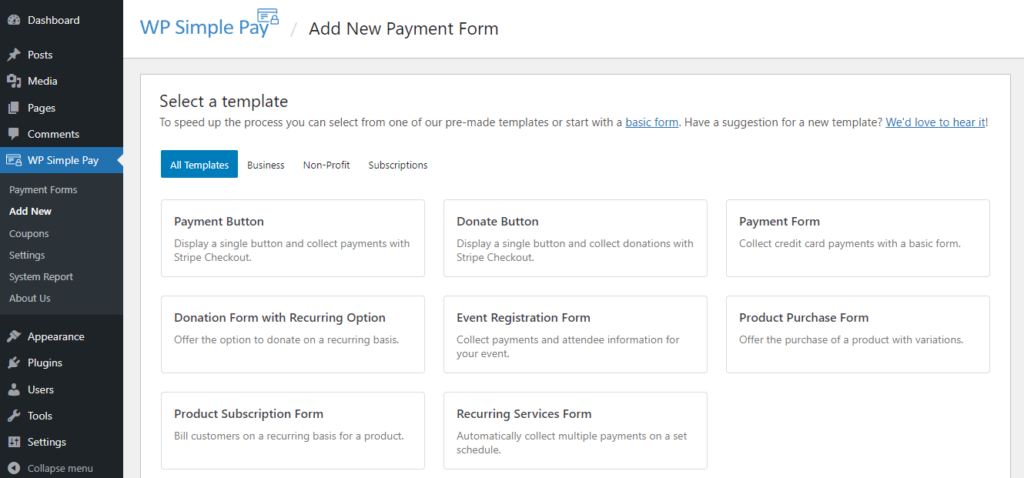Screen dimensions: 1024x478
Task: Choose the Product Purchase Form template
Action: [858, 334]
